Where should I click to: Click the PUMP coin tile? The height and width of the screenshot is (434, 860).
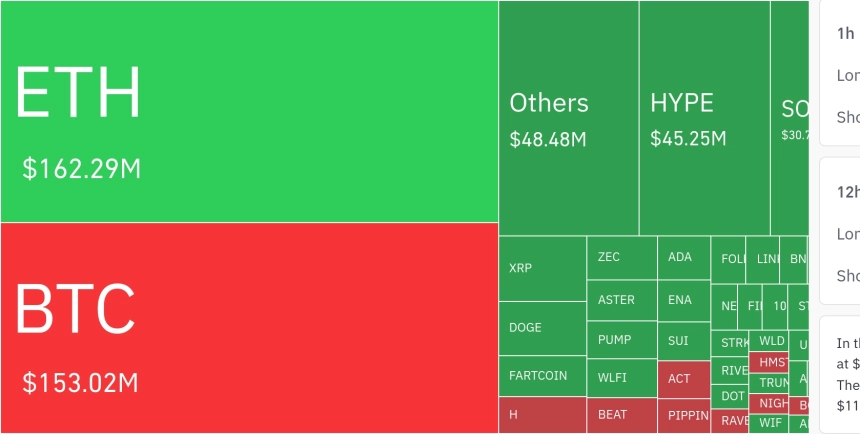[x=621, y=340]
